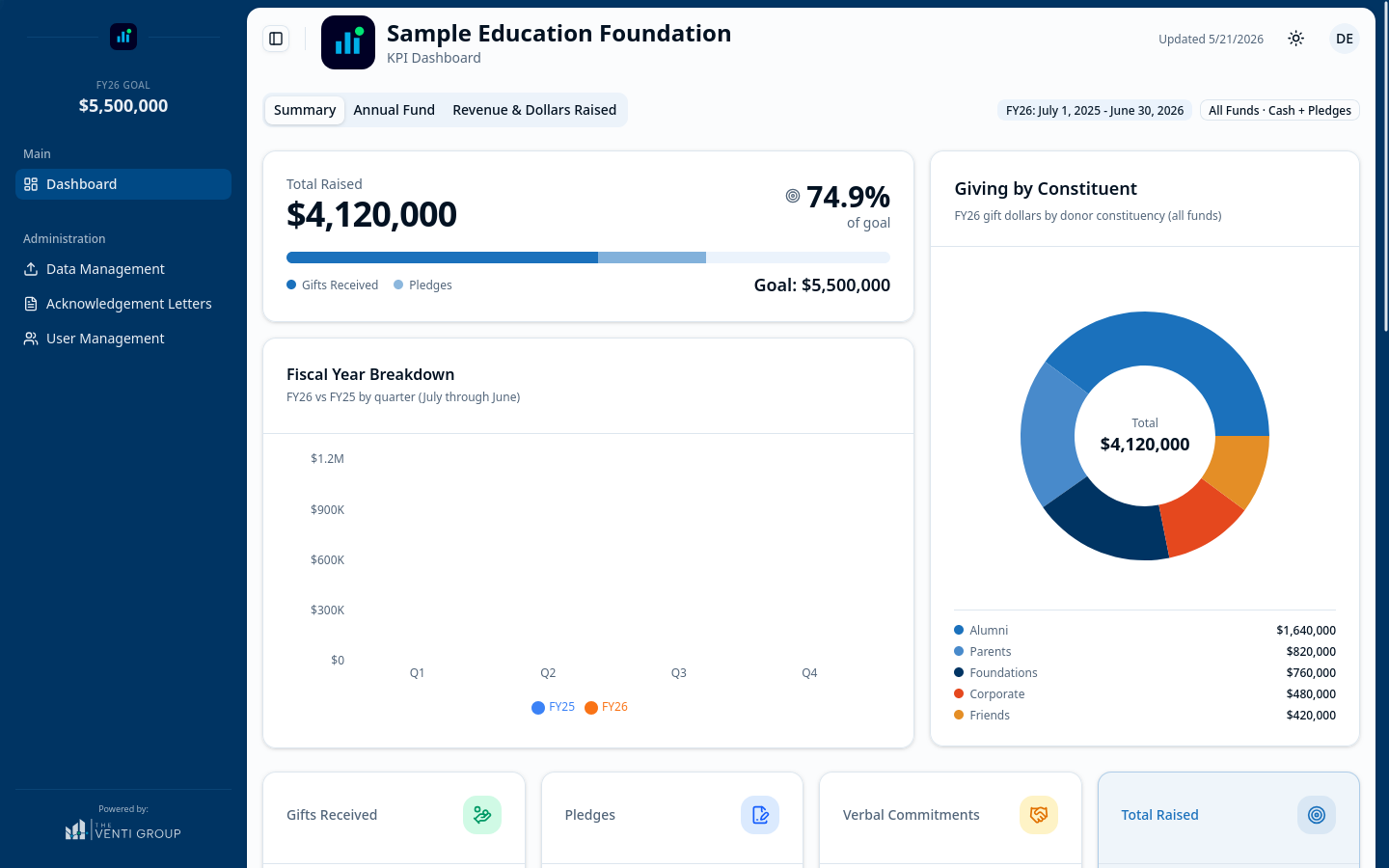The width and height of the screenshot is (1389, 868).
Task: Click the Foundations legend row
Action: click(x=1145, y=673)
